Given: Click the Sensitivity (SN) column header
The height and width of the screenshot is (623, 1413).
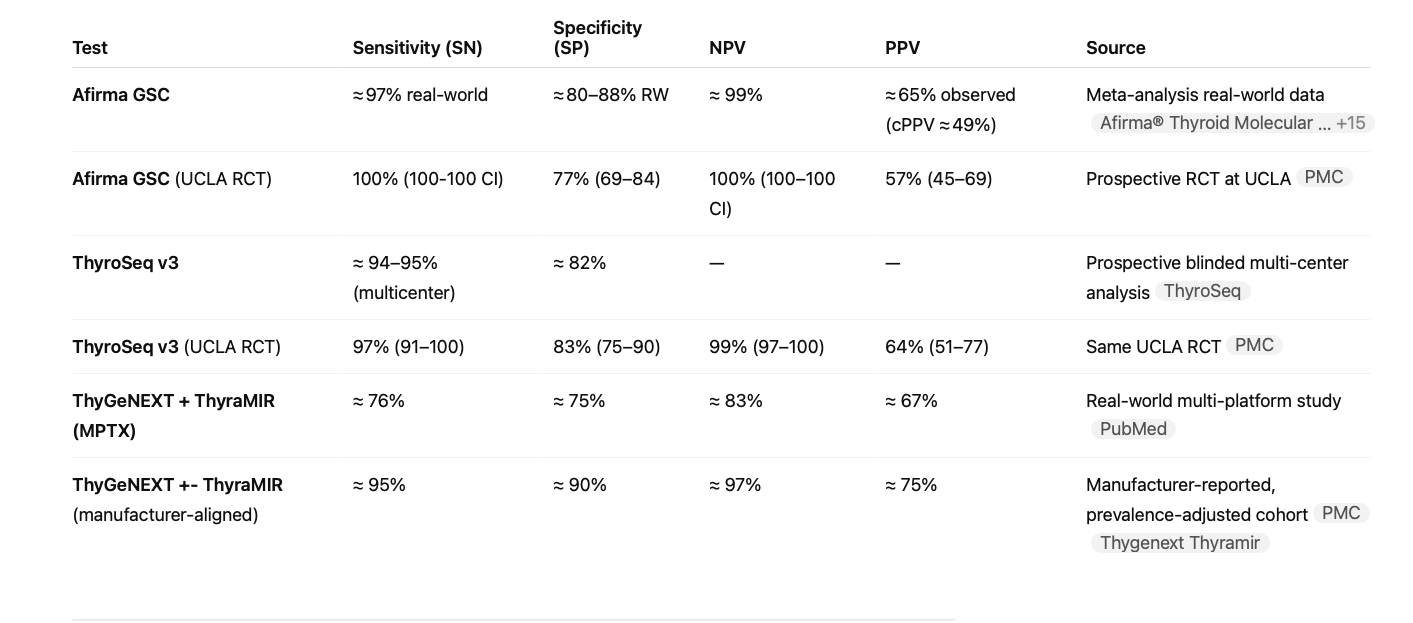Looking at the screenshot, I should 417,48.
